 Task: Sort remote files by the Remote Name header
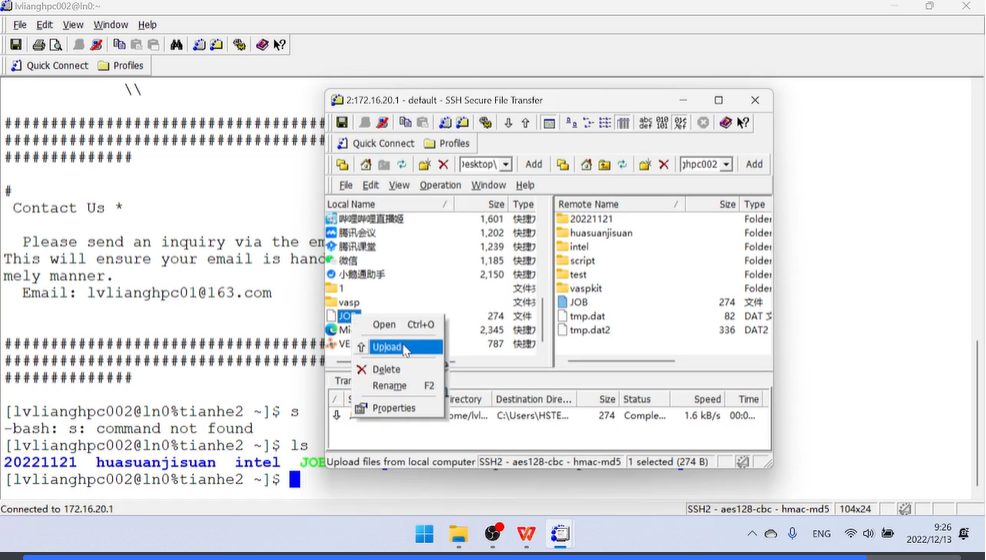[x=620, y=204]
